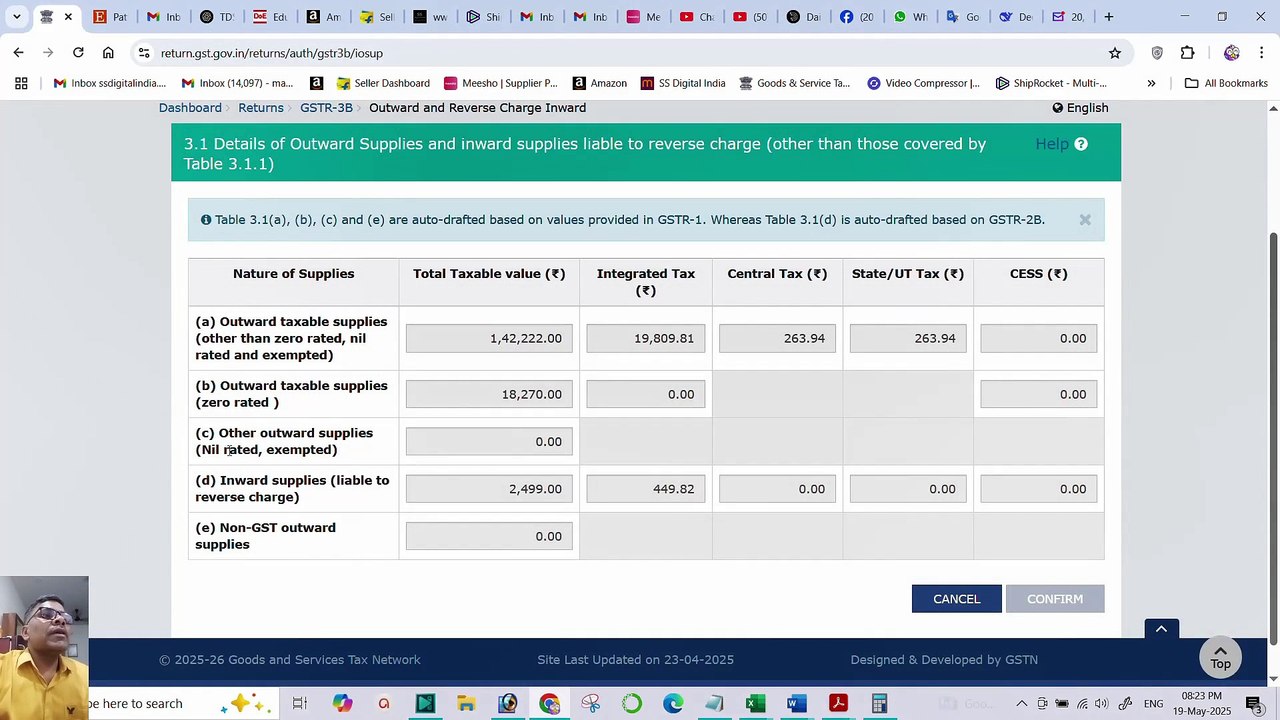
Task: Reload the GST returns page
Action: (x=78, y=53)
